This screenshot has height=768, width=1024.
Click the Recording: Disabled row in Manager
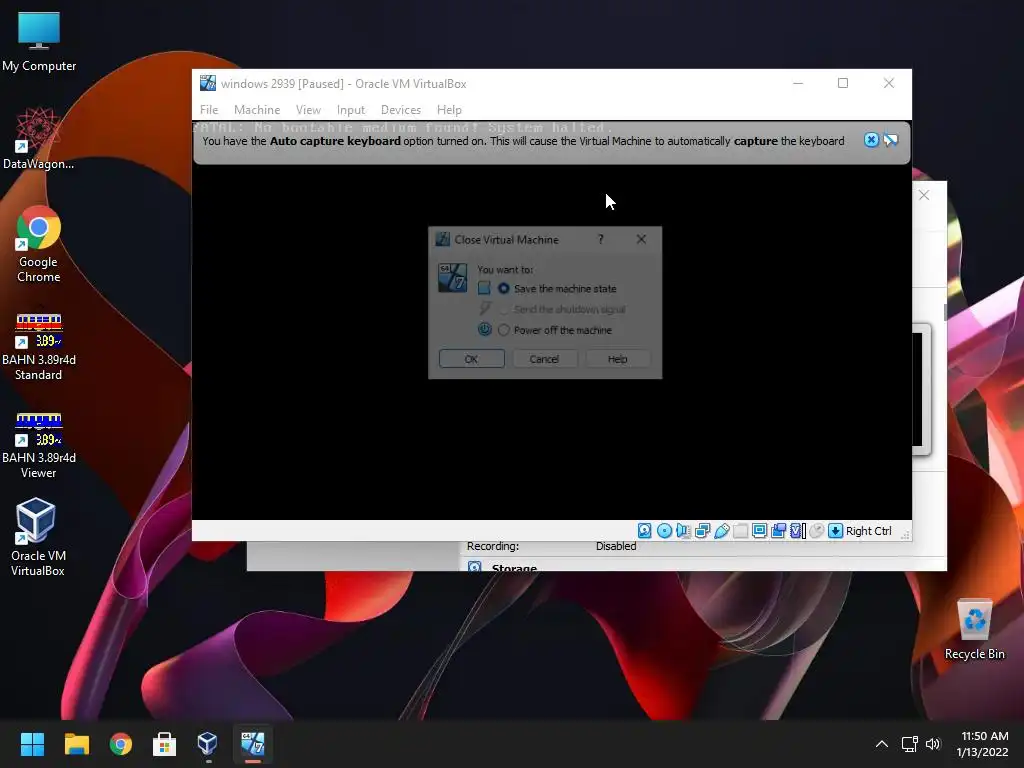pos(551,546)
